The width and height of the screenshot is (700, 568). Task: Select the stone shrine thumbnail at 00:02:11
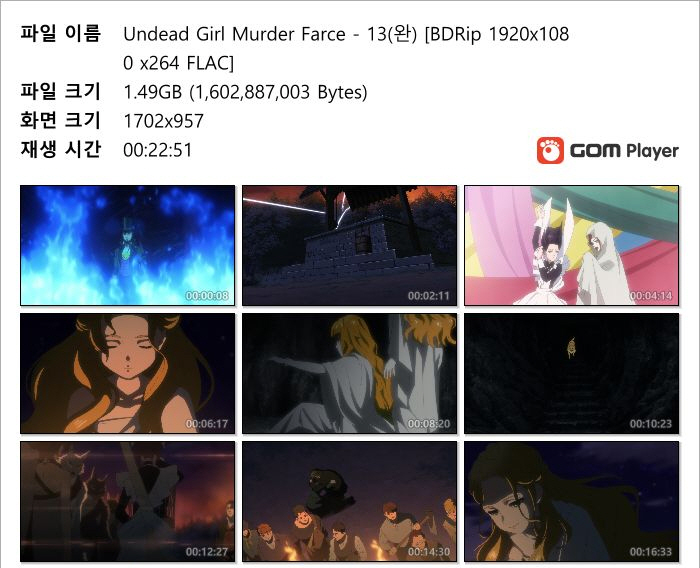(349, 245)
